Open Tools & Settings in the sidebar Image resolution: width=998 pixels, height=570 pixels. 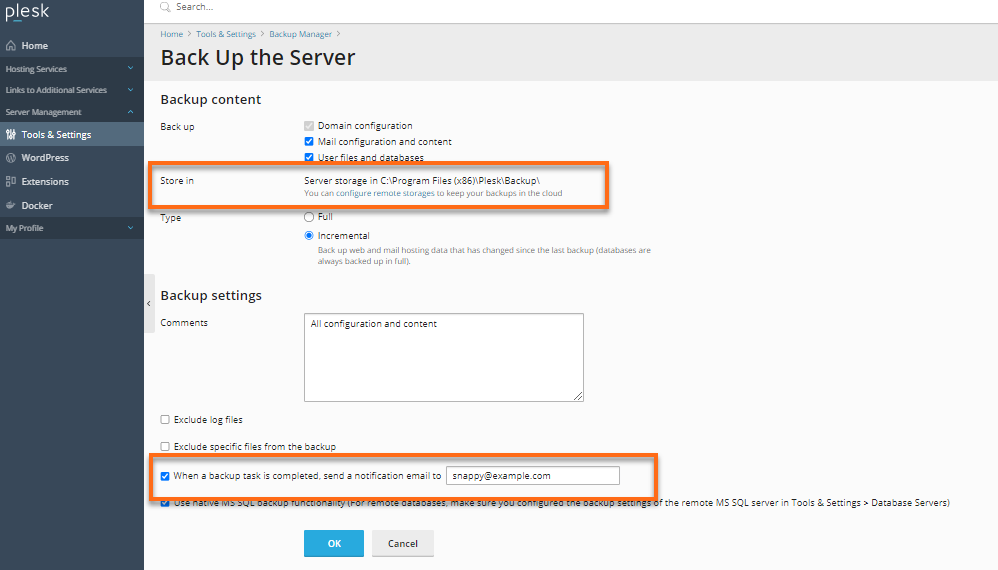[x=71, y=135]
